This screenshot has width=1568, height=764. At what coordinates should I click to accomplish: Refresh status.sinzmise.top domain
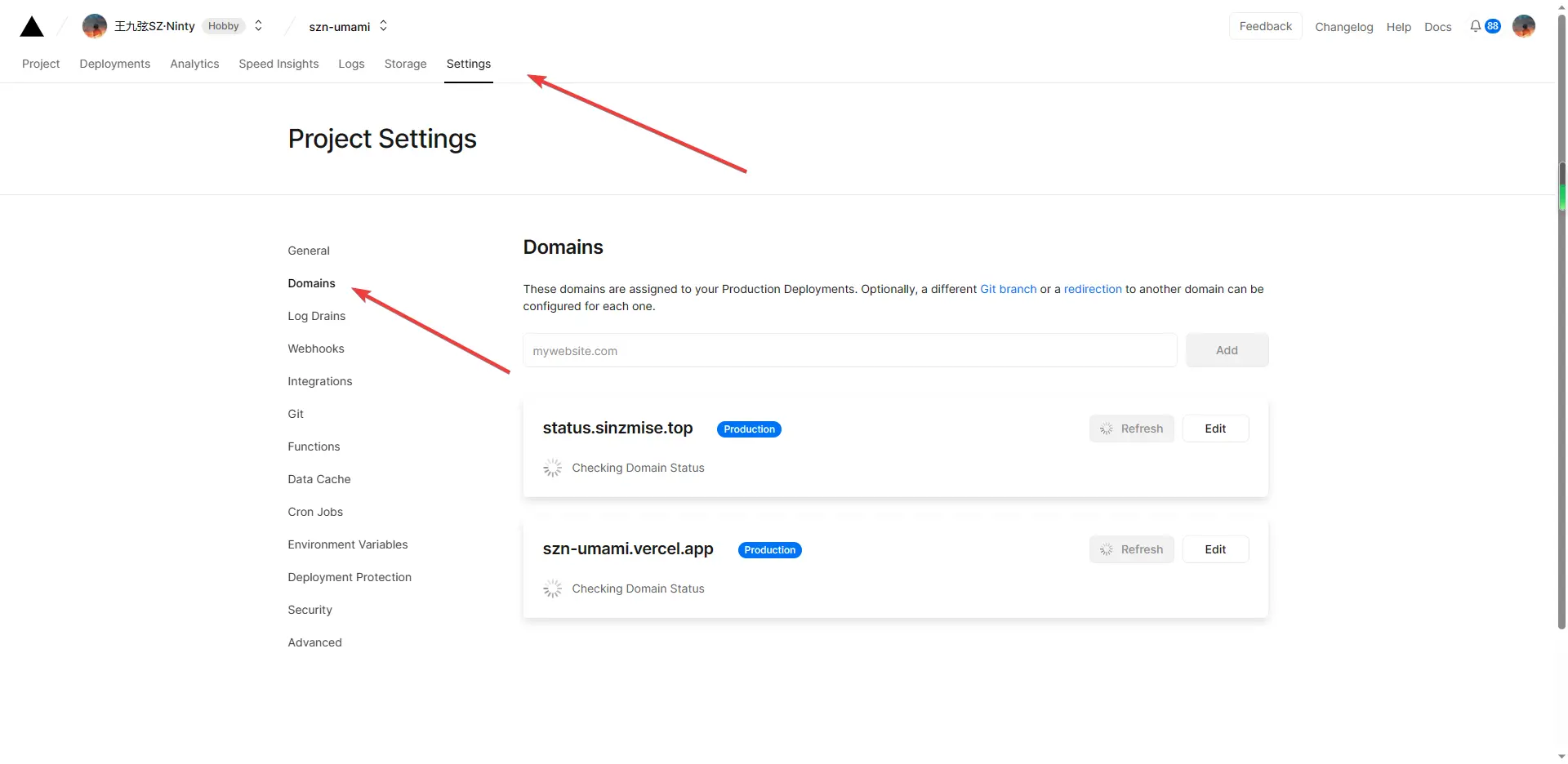[x=1131, y=429]
